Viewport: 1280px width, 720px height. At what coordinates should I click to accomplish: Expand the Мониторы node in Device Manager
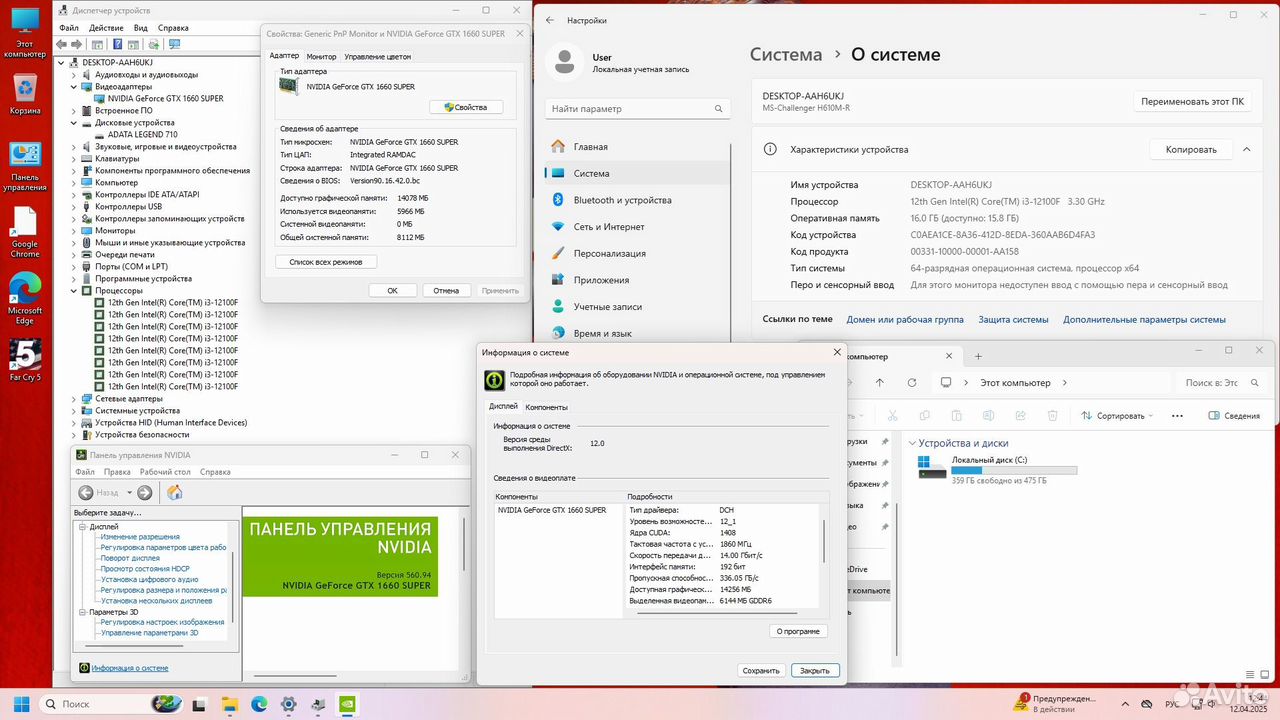[x=74, y=231]
